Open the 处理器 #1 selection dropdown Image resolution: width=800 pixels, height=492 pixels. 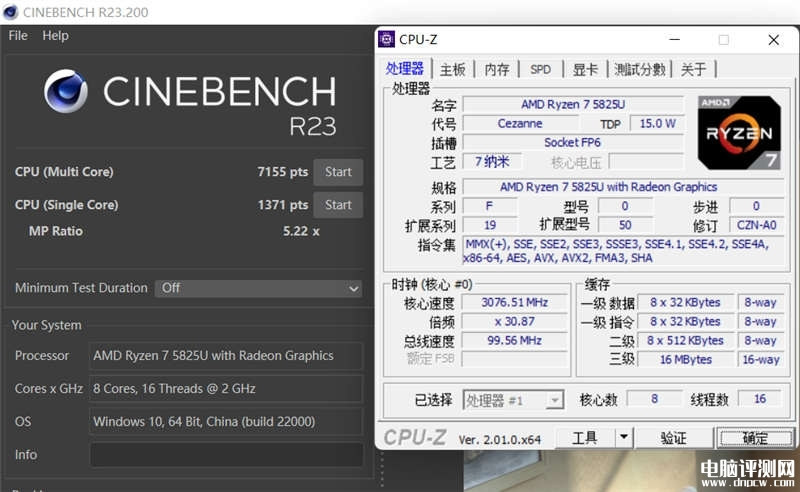click(513, 400)
